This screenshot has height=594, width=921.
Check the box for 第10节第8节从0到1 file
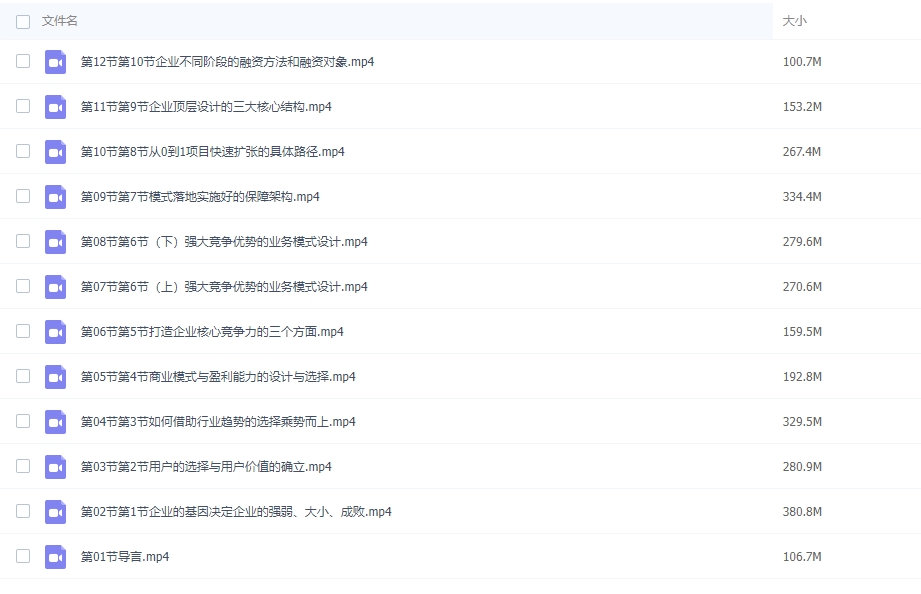pos(23,151)
